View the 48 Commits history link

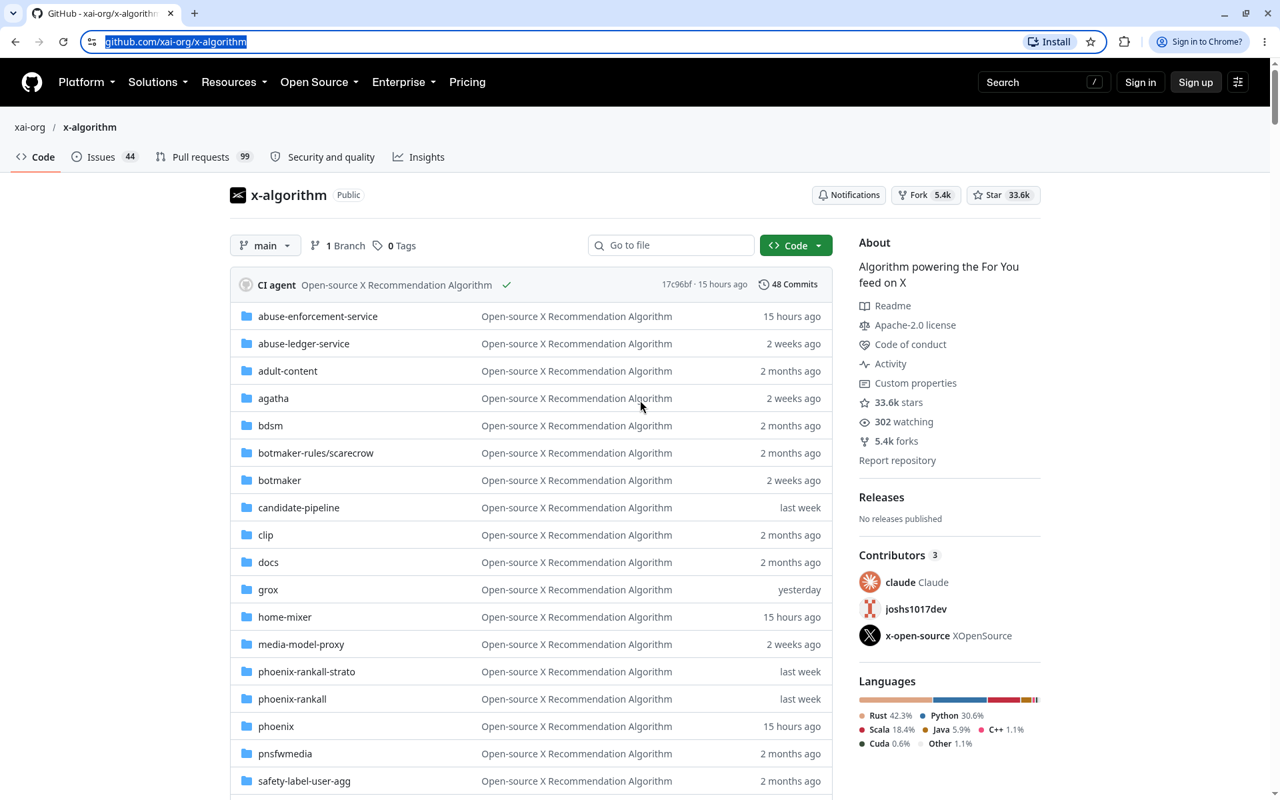click(788, 285)
